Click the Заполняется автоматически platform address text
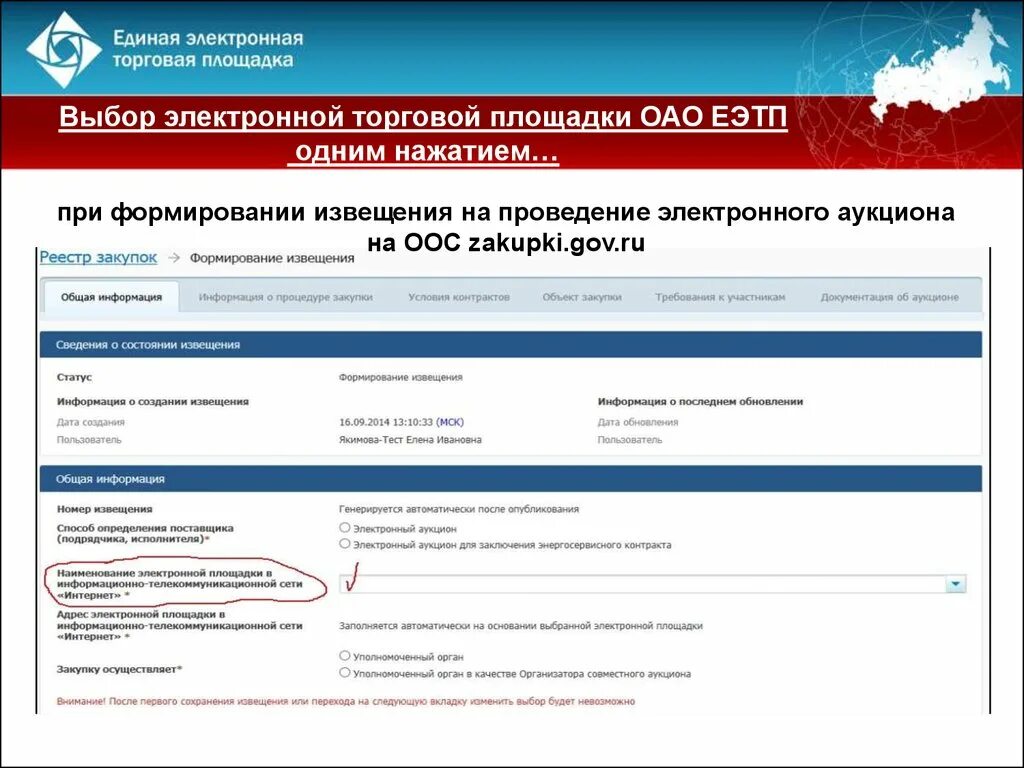This screenshot has height=768, width=1024. pos(520,626)
